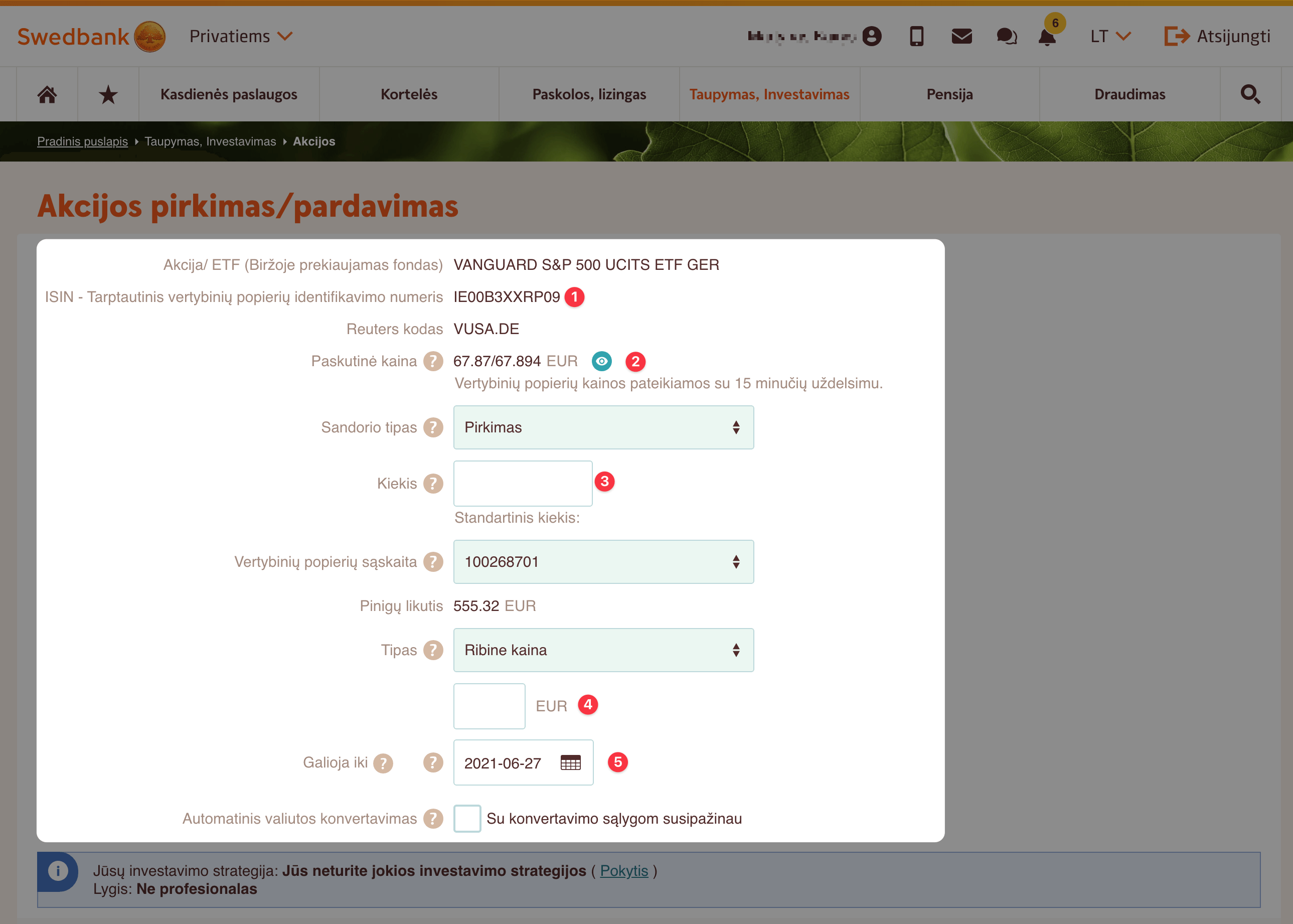Go to the home page icon
The image size is (1293, 924).
click(47, 94)
